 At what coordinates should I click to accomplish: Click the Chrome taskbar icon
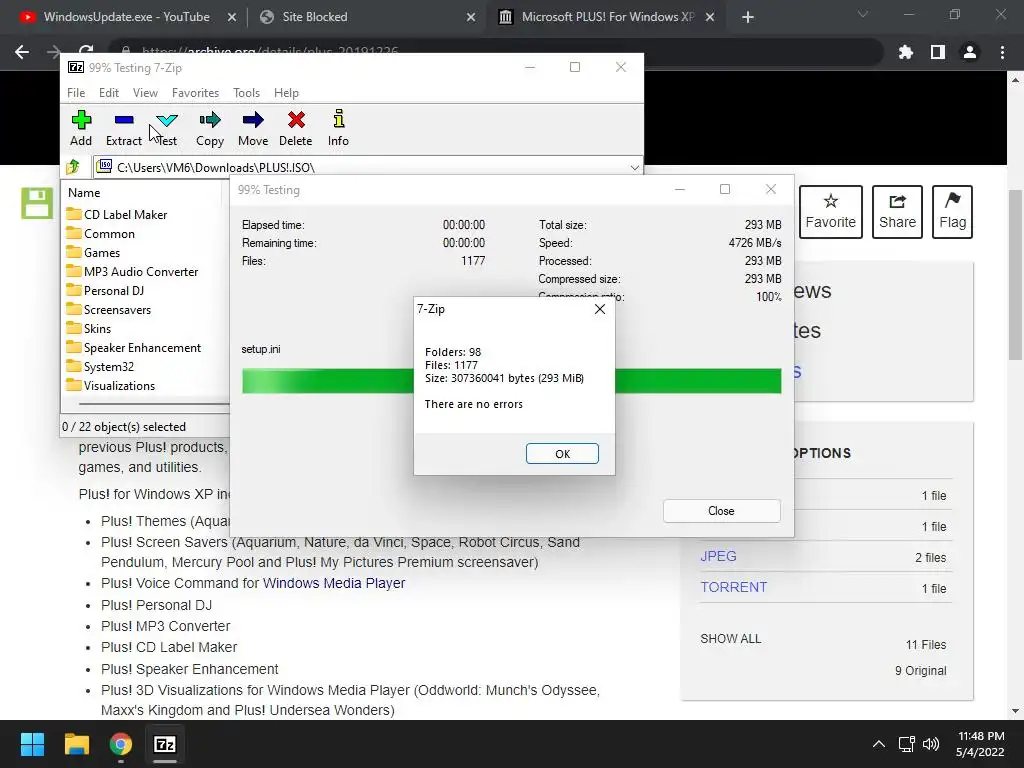121,744
